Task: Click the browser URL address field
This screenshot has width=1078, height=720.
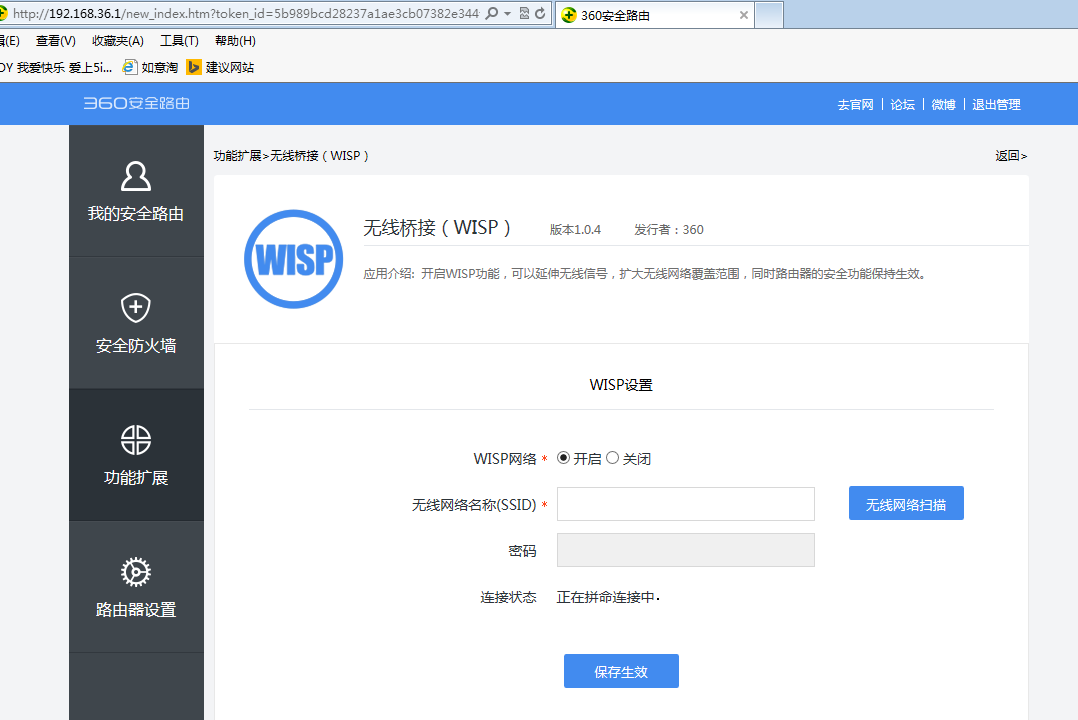Action: [x=246, y=14]
